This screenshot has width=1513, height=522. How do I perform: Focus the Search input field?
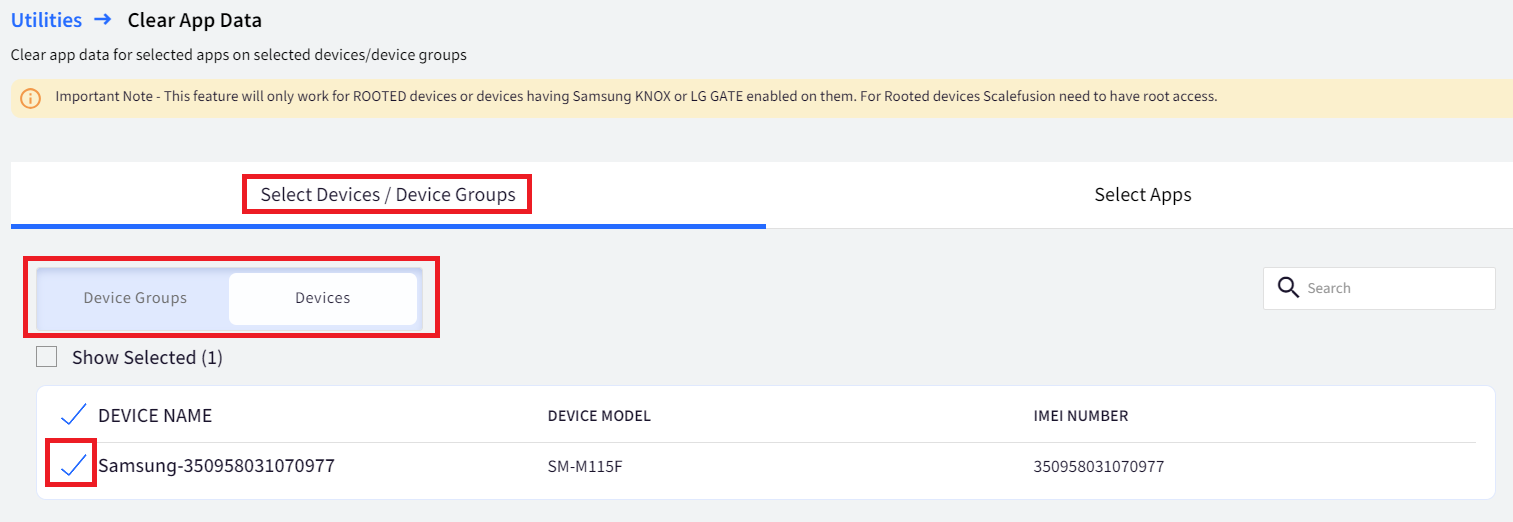coord(1379,288)
